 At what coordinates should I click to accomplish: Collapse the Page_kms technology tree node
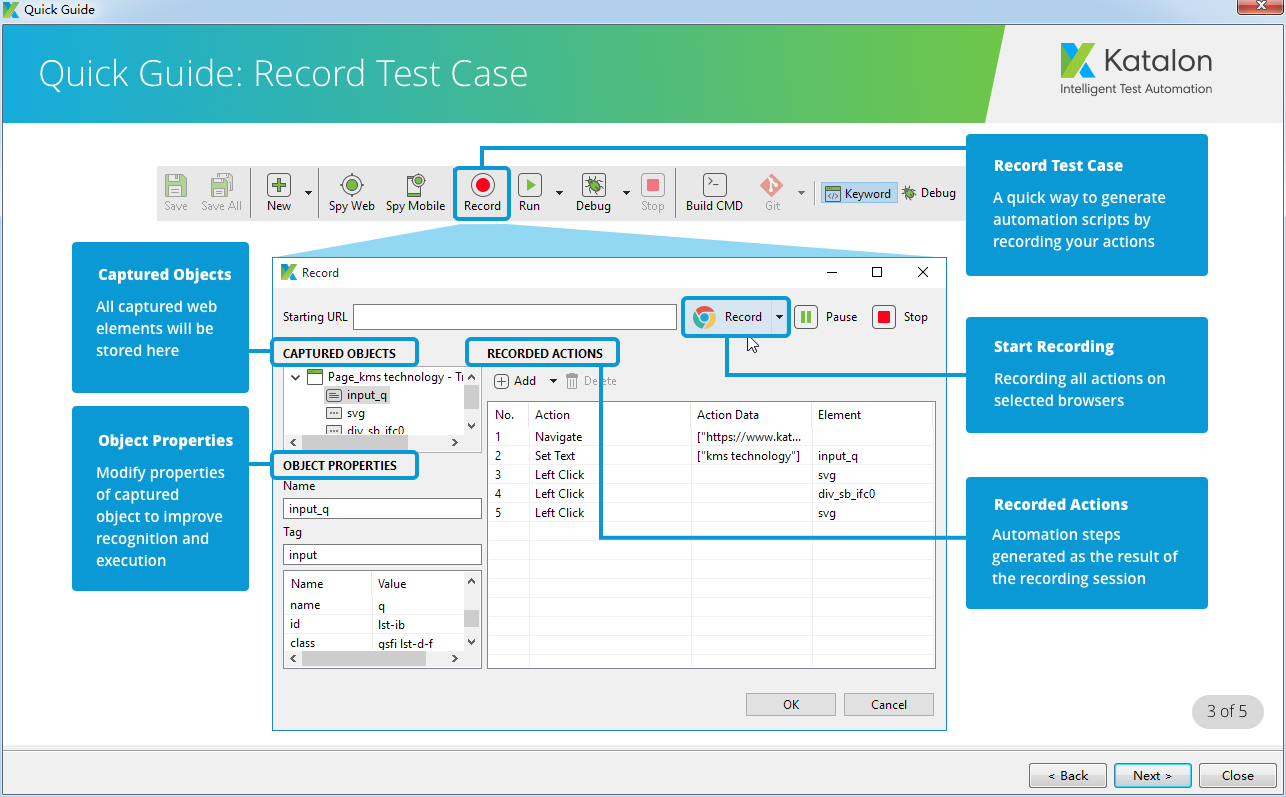click(x=295, y=377)
